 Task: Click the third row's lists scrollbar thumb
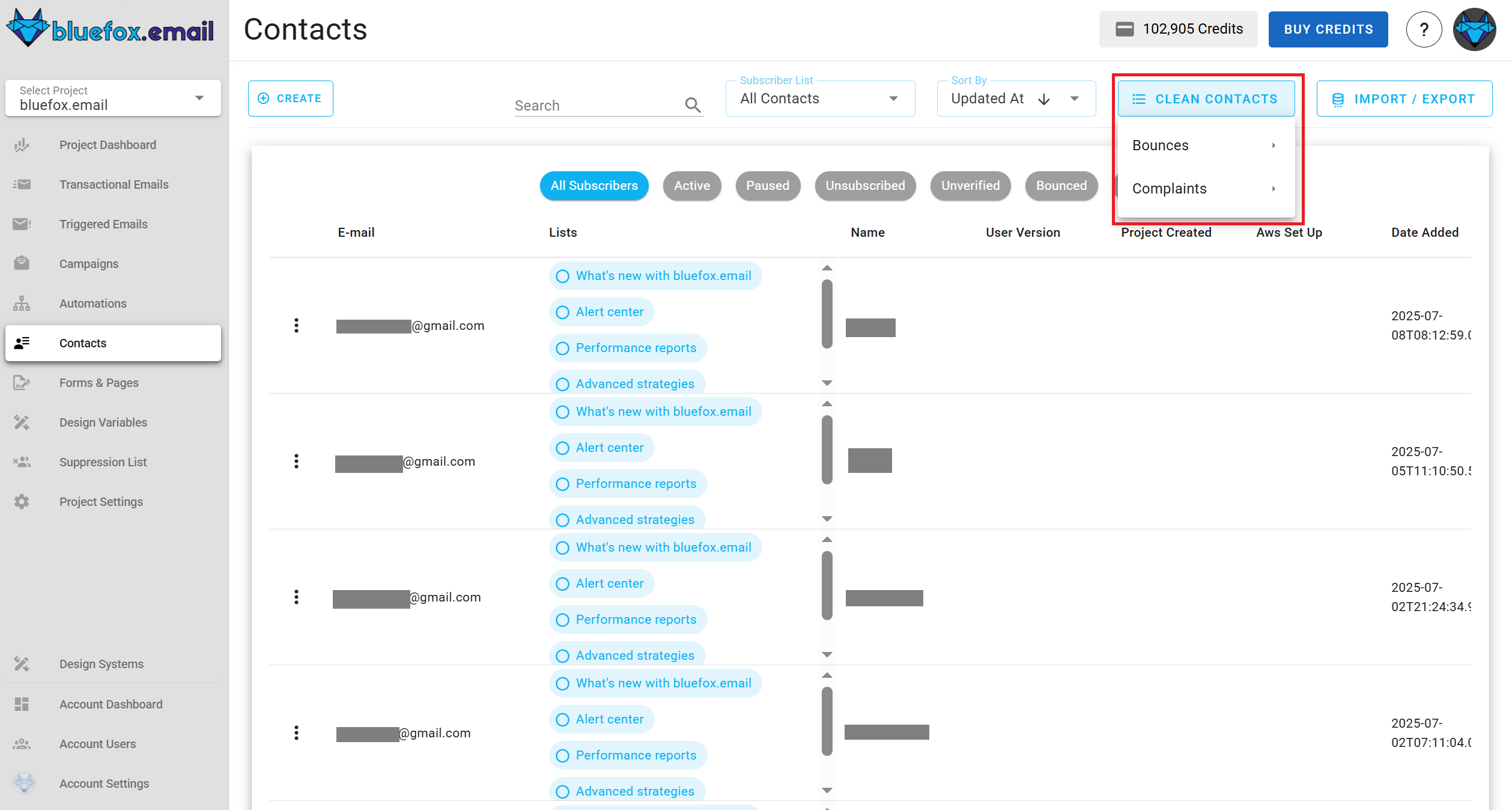(x=827, y=585)
